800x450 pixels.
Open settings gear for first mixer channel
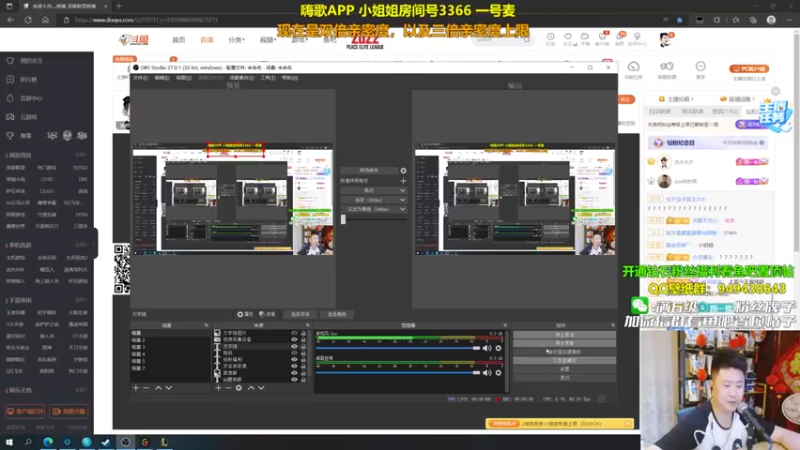pos(498,348)
